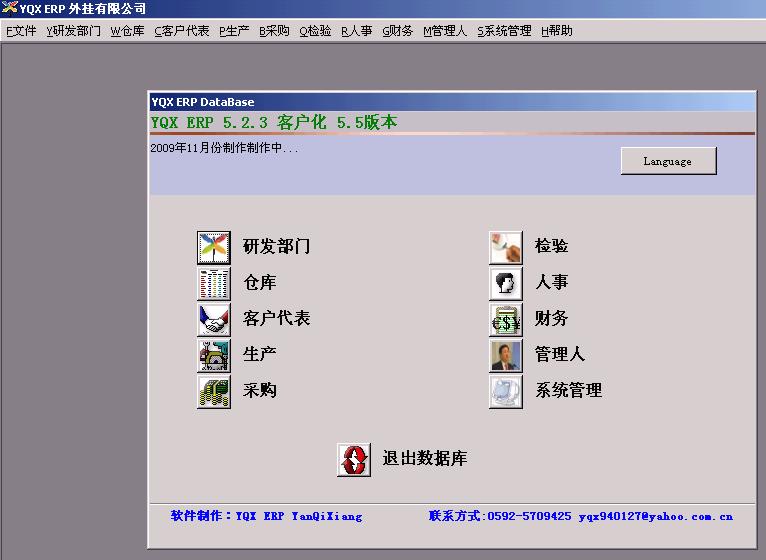
Task: Click the 软件制作:YQX ERP YanQiXiang text
Action: coord(267,516)
